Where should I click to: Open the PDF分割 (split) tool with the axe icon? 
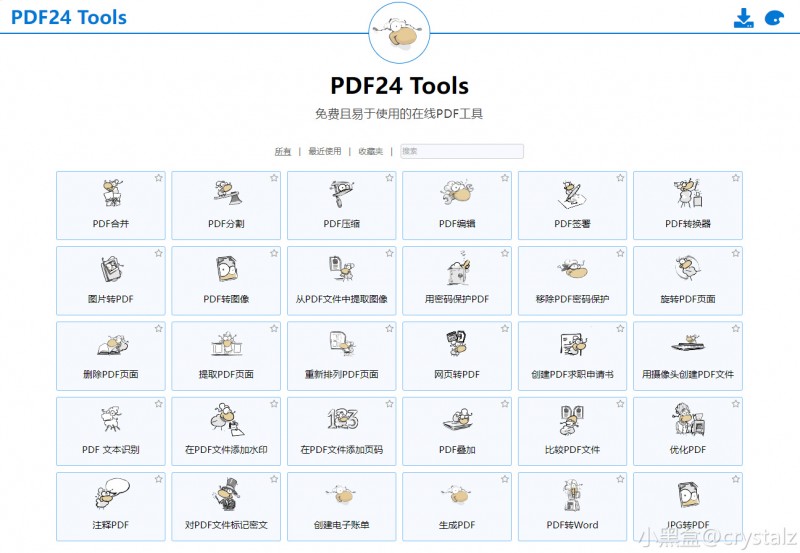pyautogui.click(x=226, y=205)
